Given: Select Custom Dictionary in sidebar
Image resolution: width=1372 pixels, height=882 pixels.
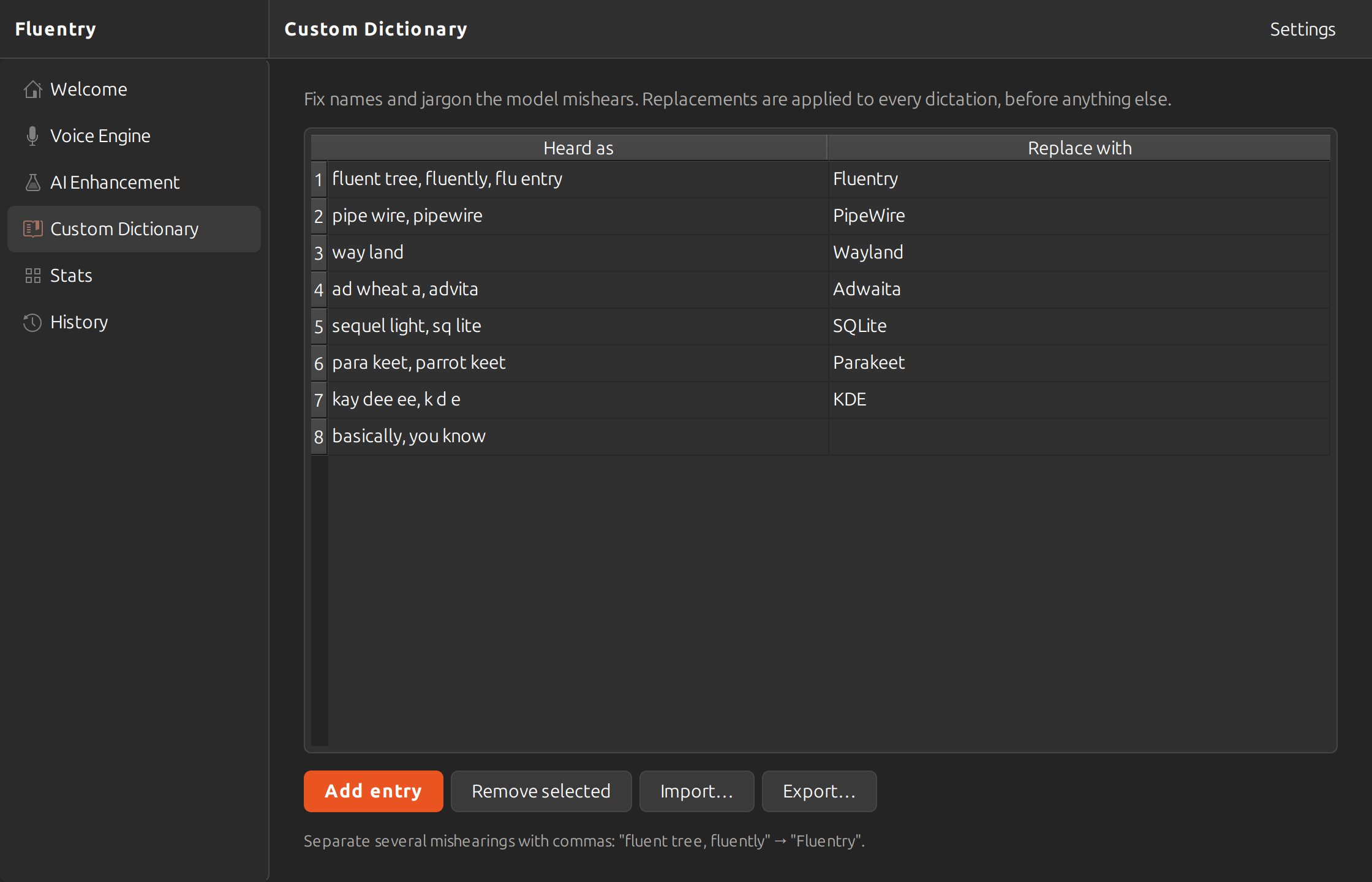Looking at the screenshot, I should (x=134, y=229).
